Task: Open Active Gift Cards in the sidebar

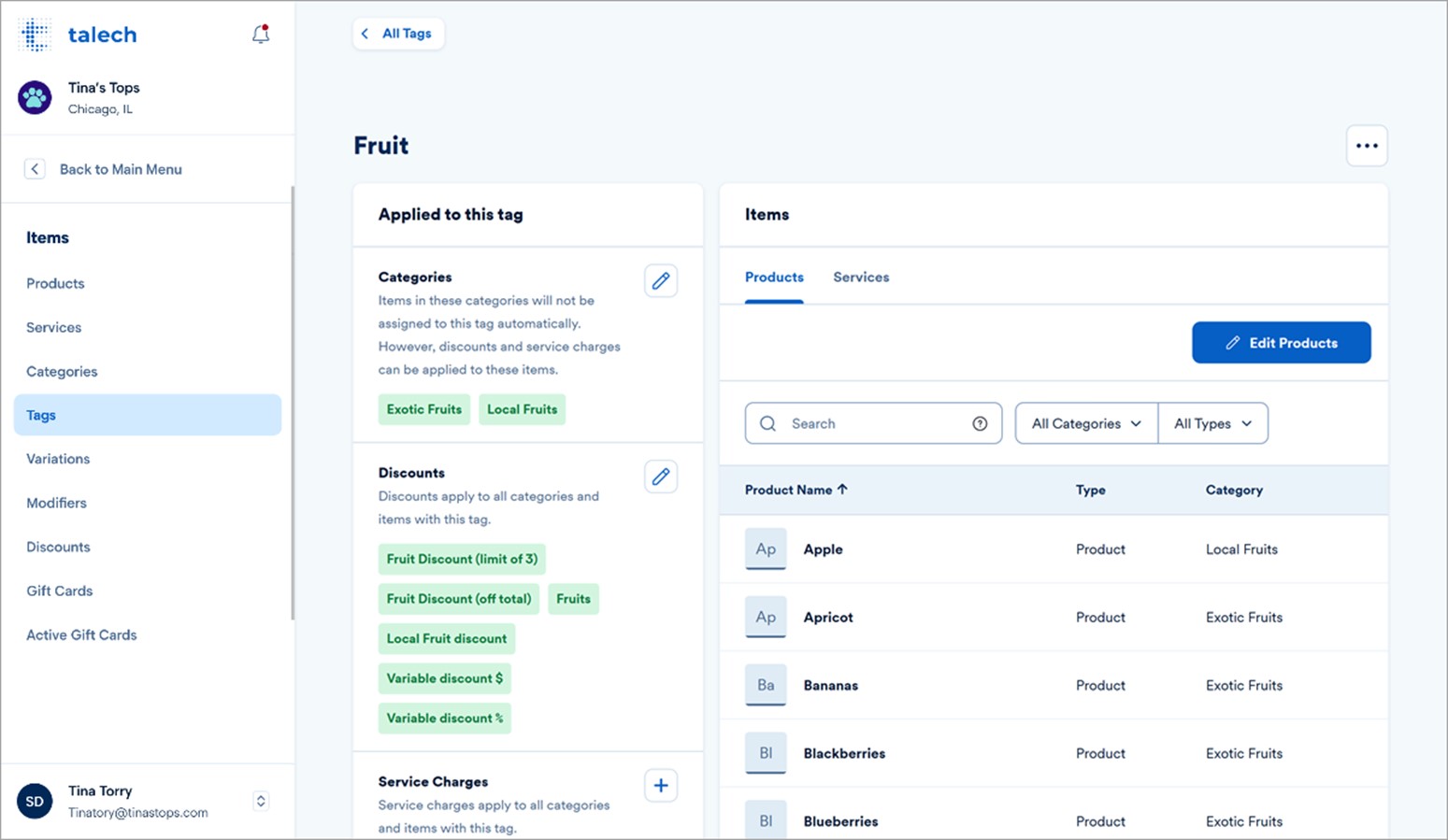Action: pyautogui.click(x=81, y=634)
